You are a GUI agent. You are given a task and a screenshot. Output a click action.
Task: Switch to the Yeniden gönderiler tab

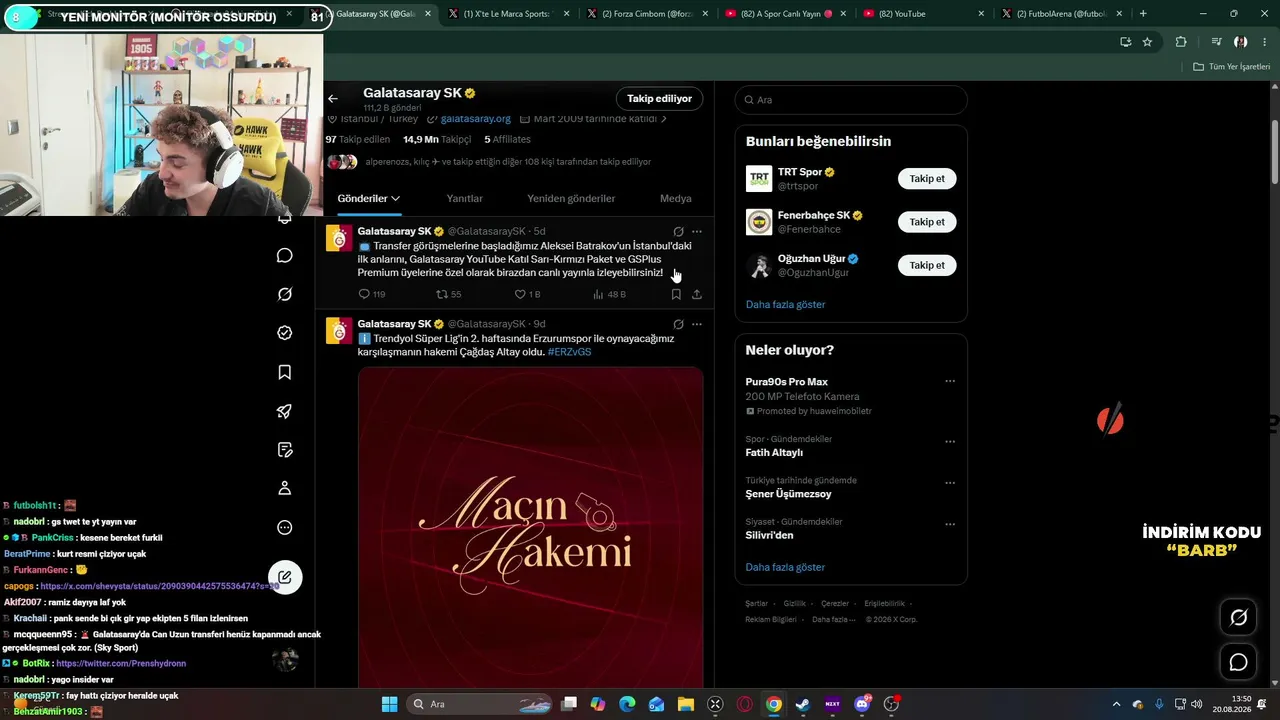click(x=571, y=198)
